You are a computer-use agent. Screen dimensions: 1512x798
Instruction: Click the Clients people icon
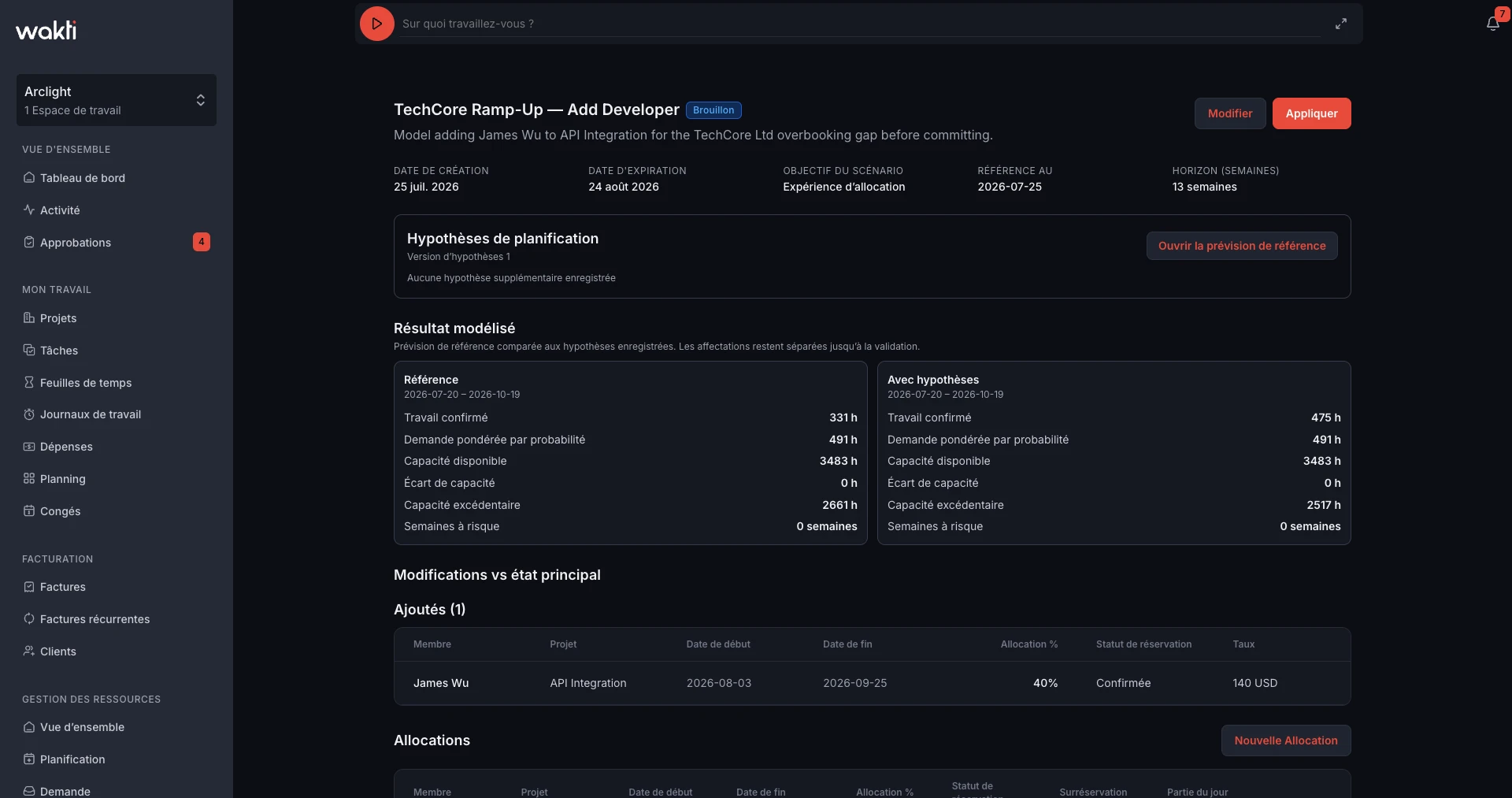tap(29, 651)
